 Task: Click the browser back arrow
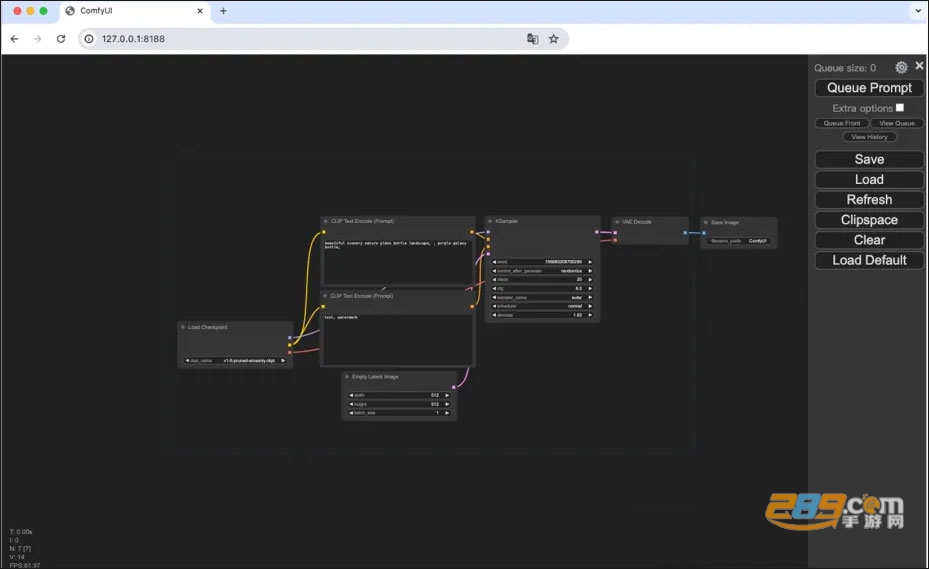14,39
